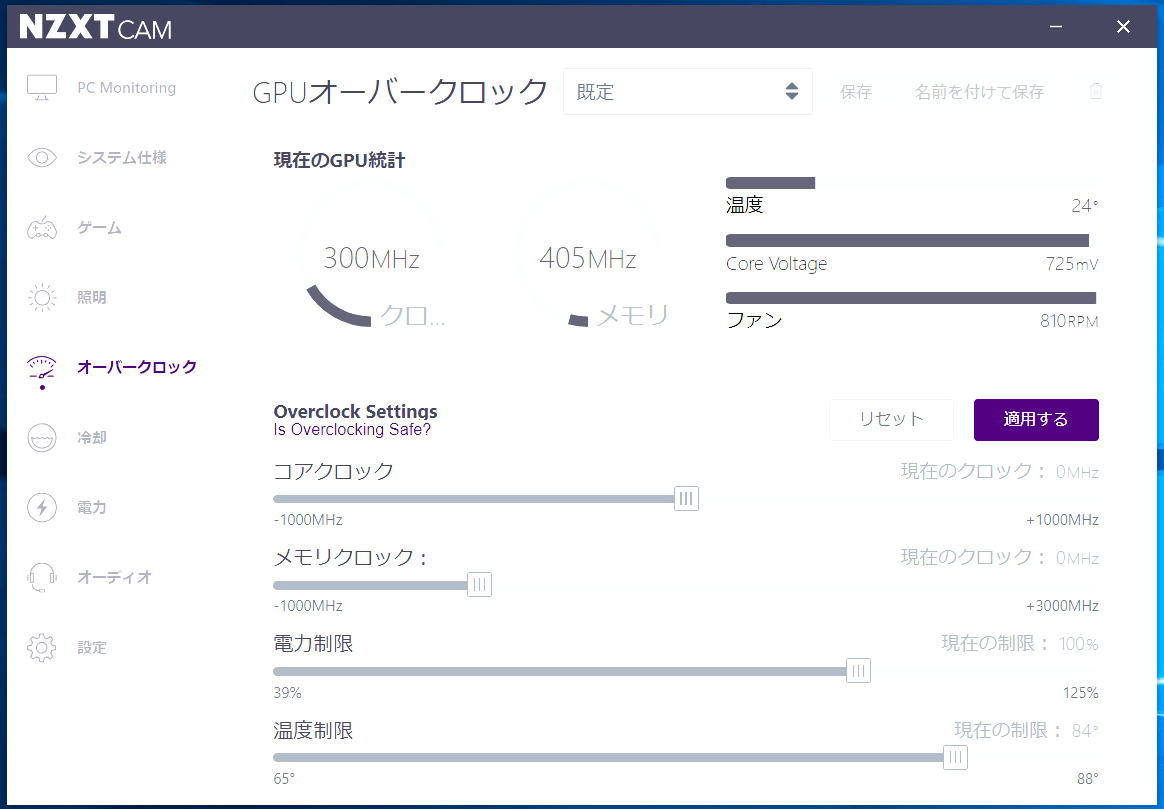Open the 照明 lighting section

coord(92,298)
